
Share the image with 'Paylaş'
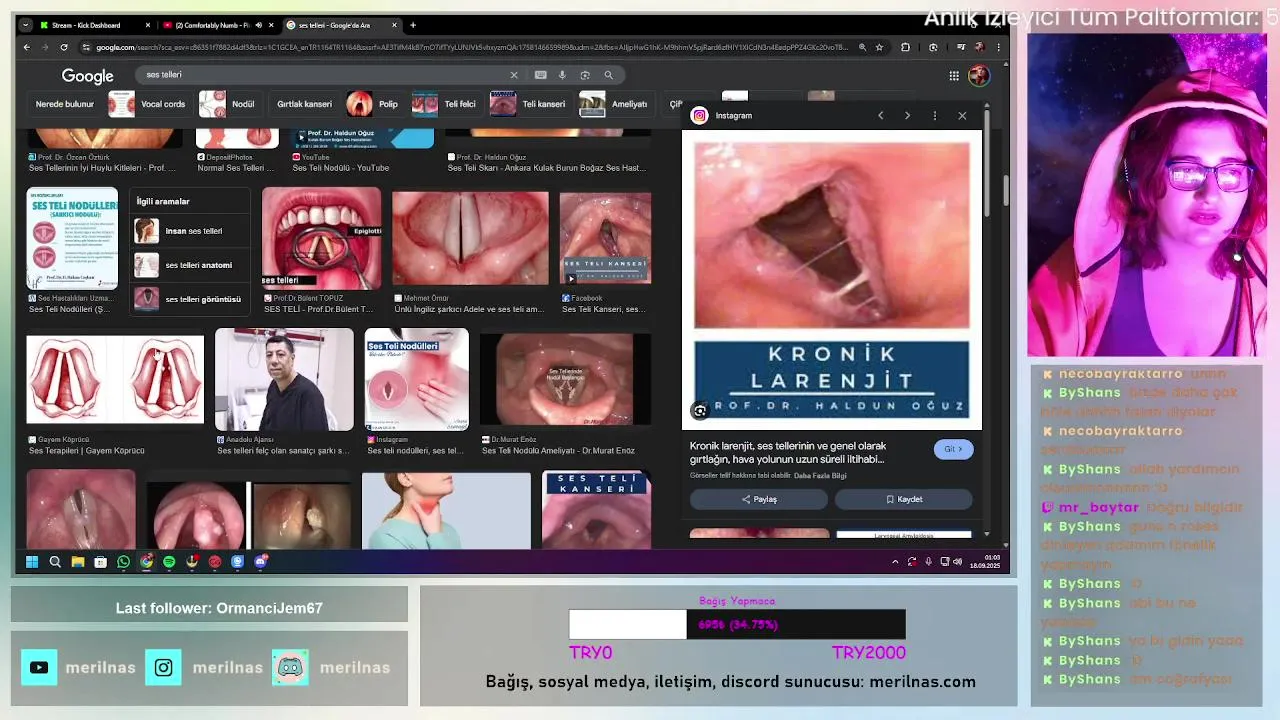[759, 499]
